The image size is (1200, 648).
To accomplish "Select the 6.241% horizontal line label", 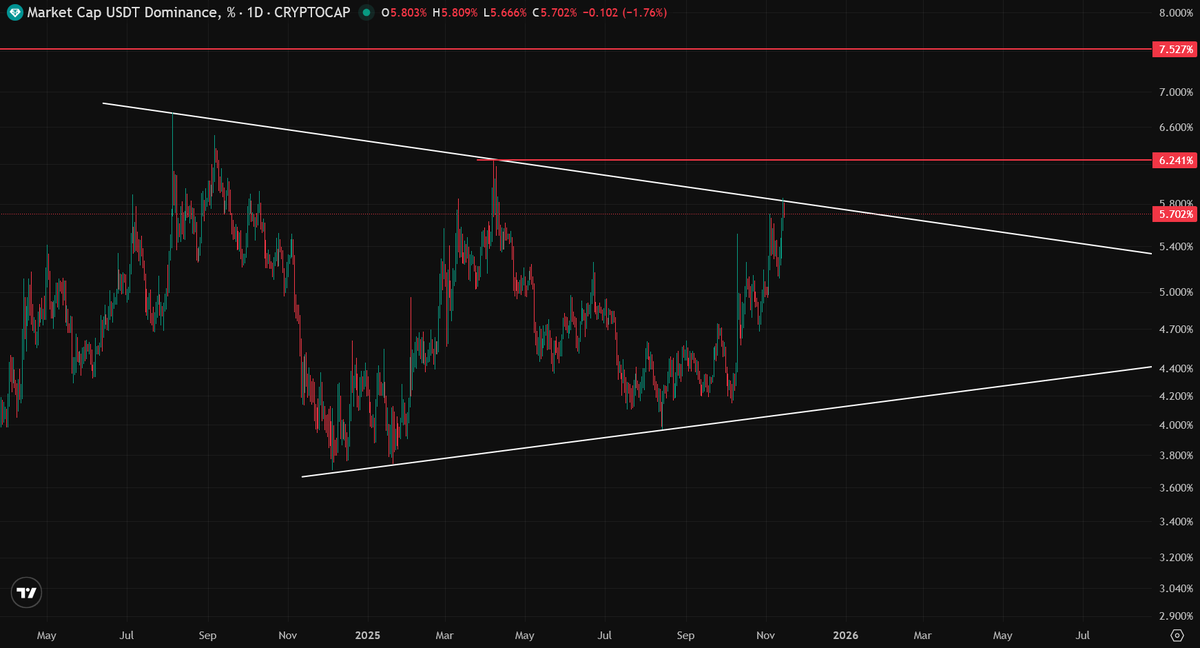I will click(1174, 160).
